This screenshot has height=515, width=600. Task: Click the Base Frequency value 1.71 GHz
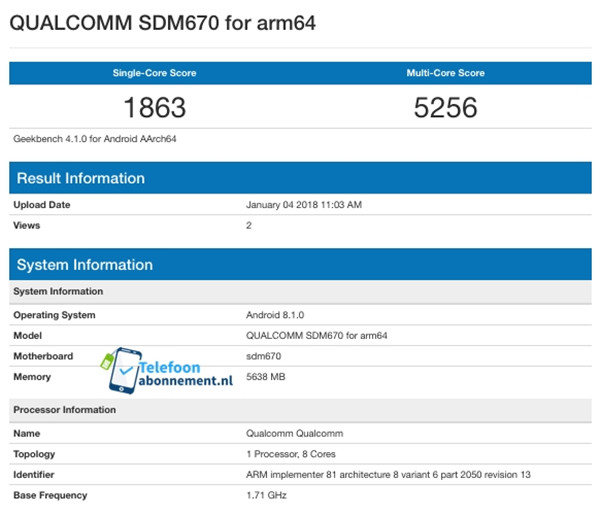click(266, 495)
